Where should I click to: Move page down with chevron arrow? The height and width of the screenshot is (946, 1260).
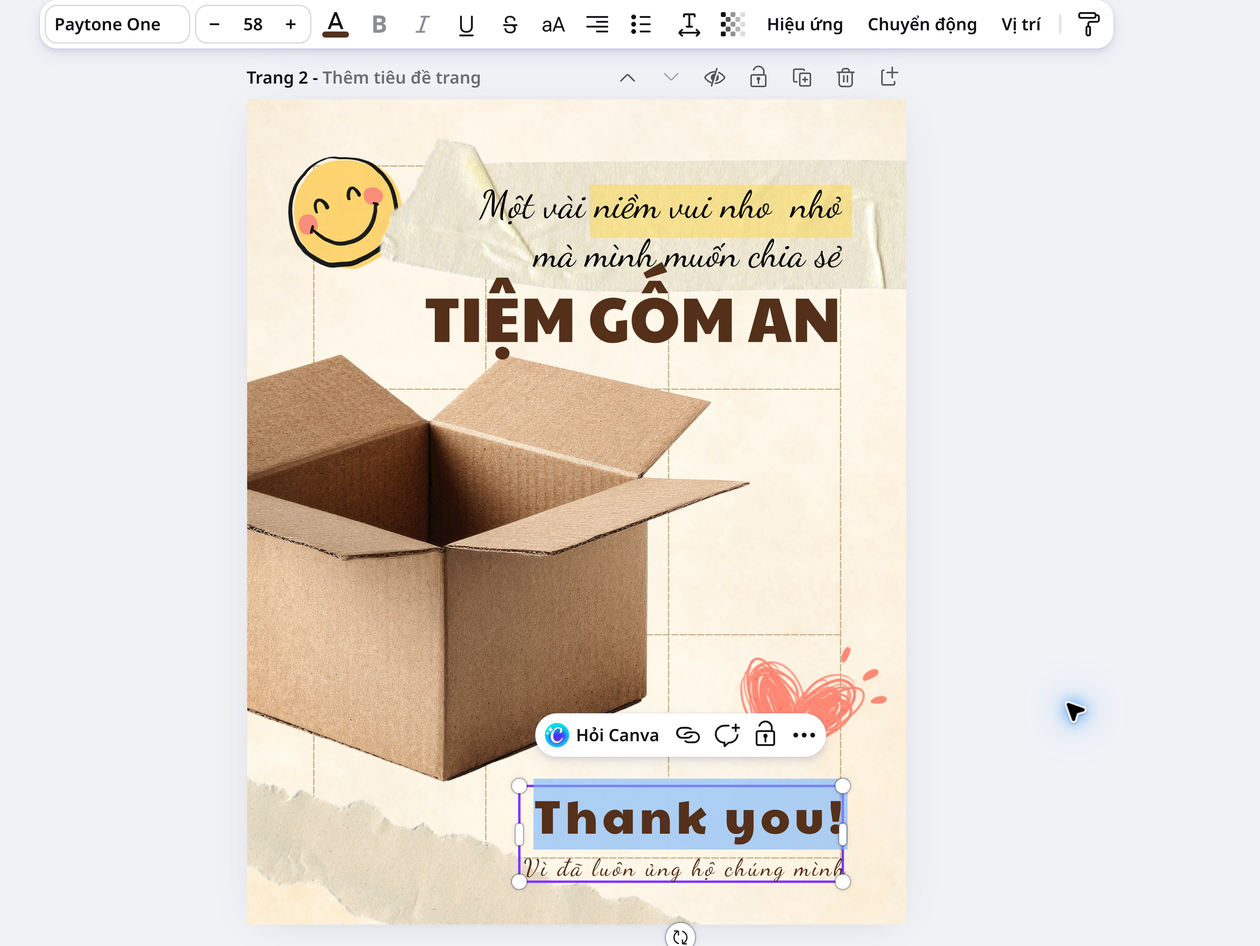pyautogui.click(x=671, y=77)
